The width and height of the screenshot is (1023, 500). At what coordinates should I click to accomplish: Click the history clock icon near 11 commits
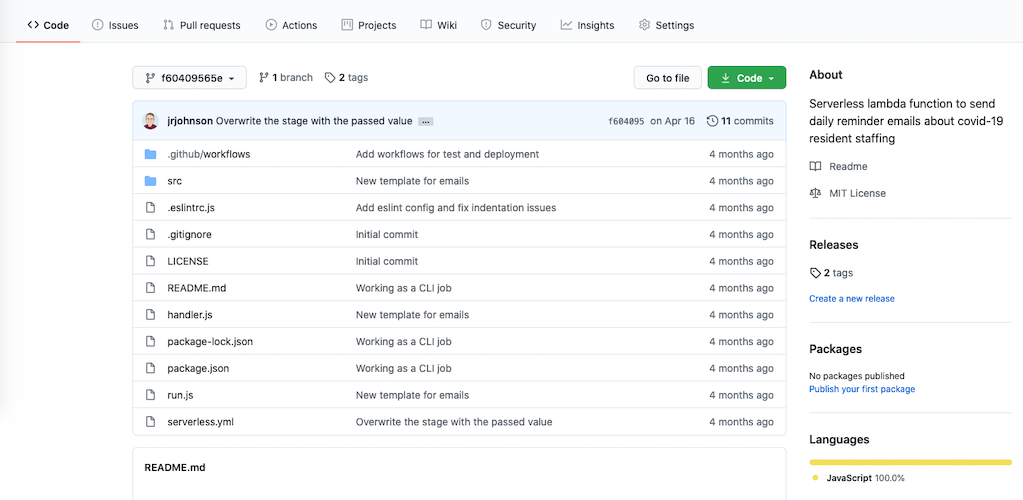tap(712, 121)
